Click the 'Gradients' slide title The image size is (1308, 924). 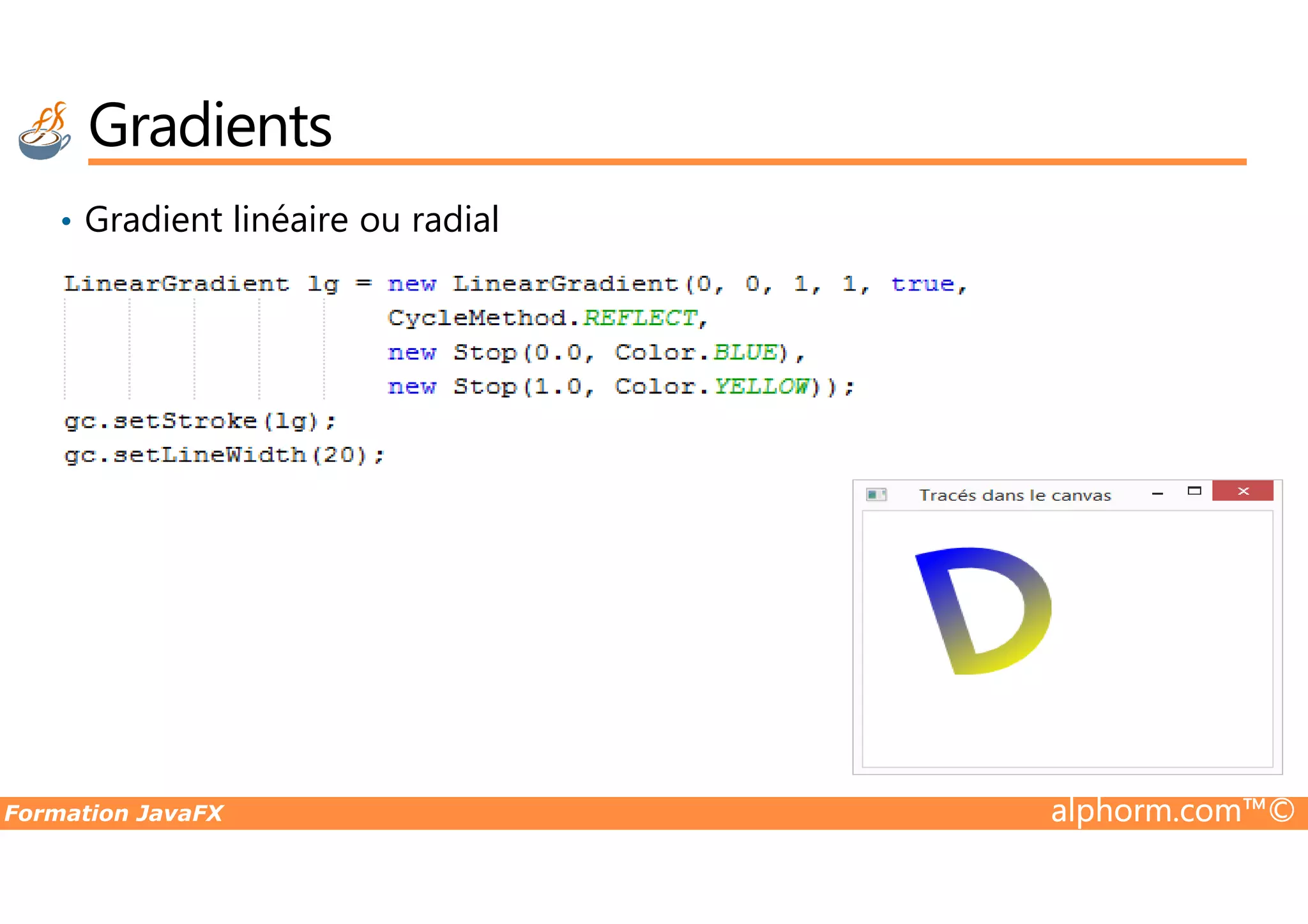[210, 125]
